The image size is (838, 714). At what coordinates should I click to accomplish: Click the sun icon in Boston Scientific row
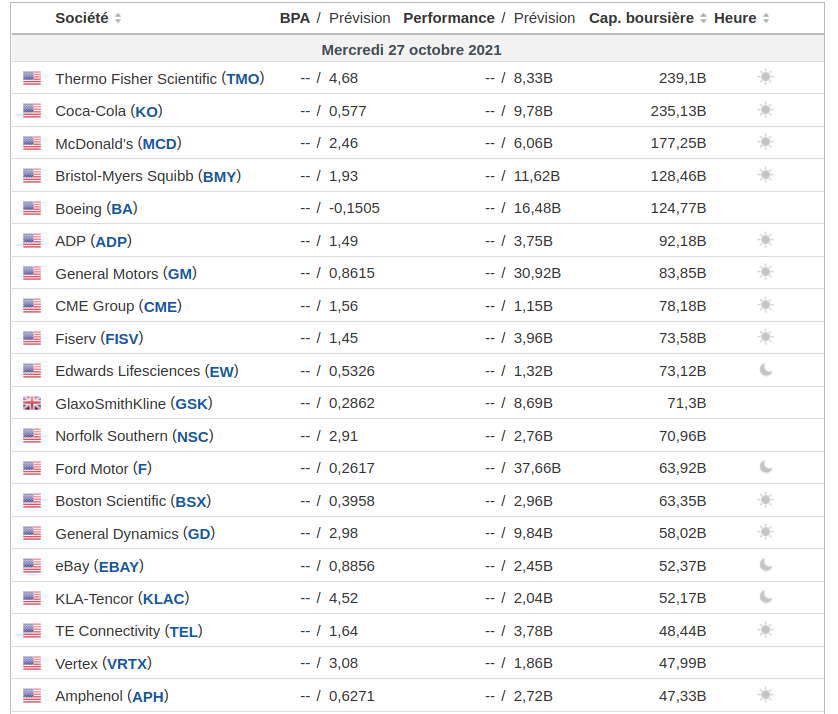[765, 500]
